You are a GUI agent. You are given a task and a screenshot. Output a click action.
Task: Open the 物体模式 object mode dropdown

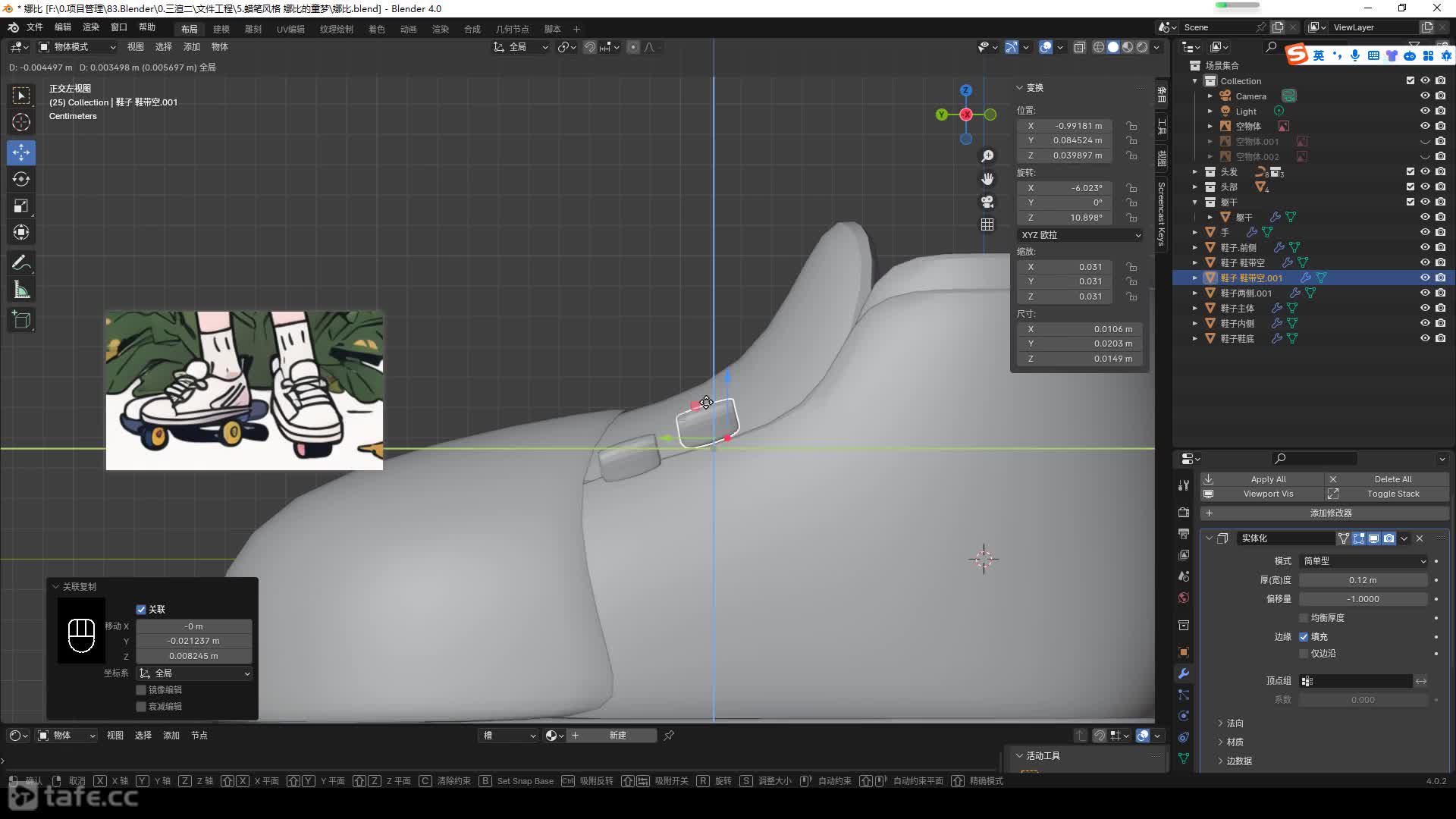click(x=77, y=47)
